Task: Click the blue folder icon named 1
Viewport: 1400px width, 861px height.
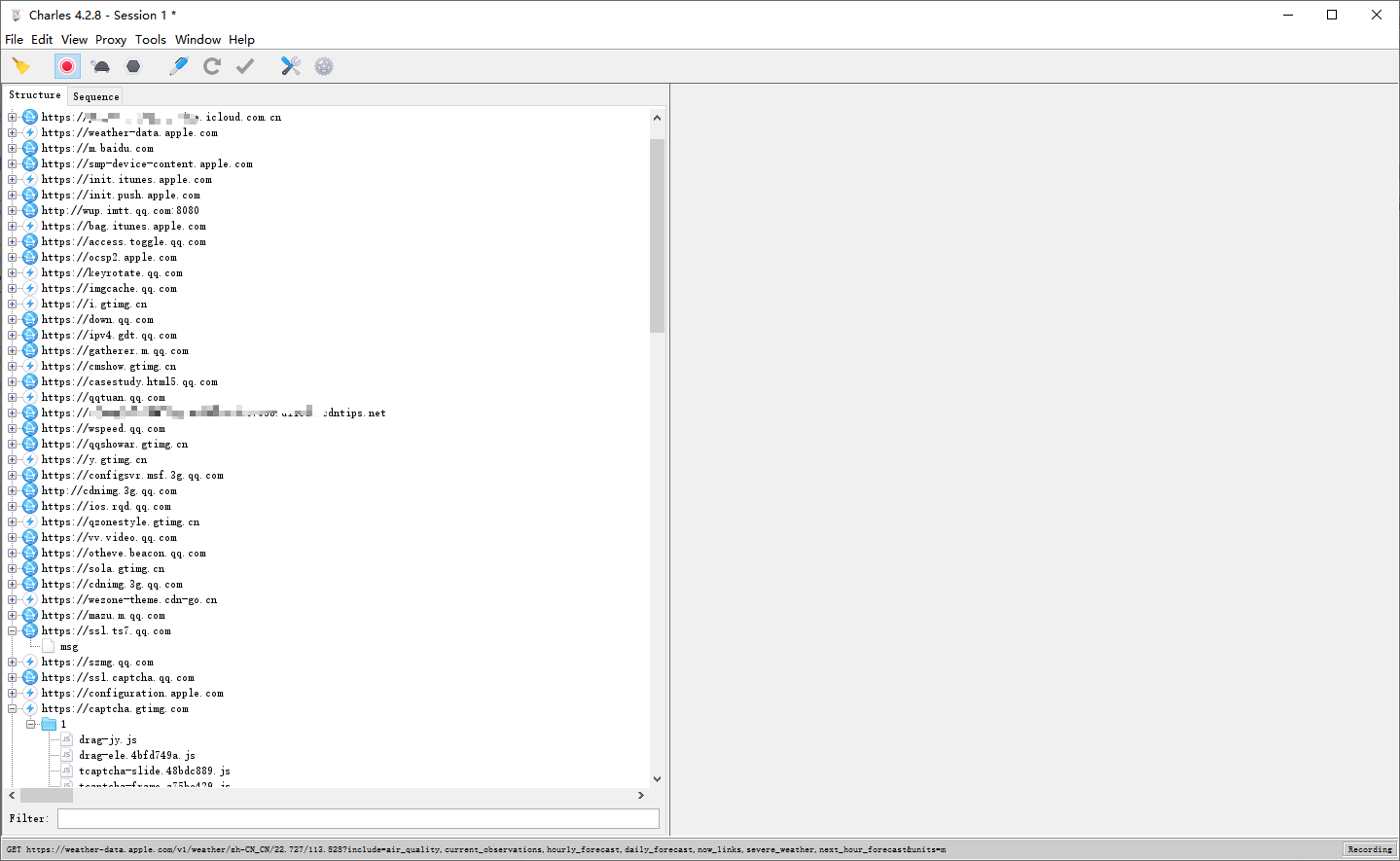Action: tap(49, 725)
